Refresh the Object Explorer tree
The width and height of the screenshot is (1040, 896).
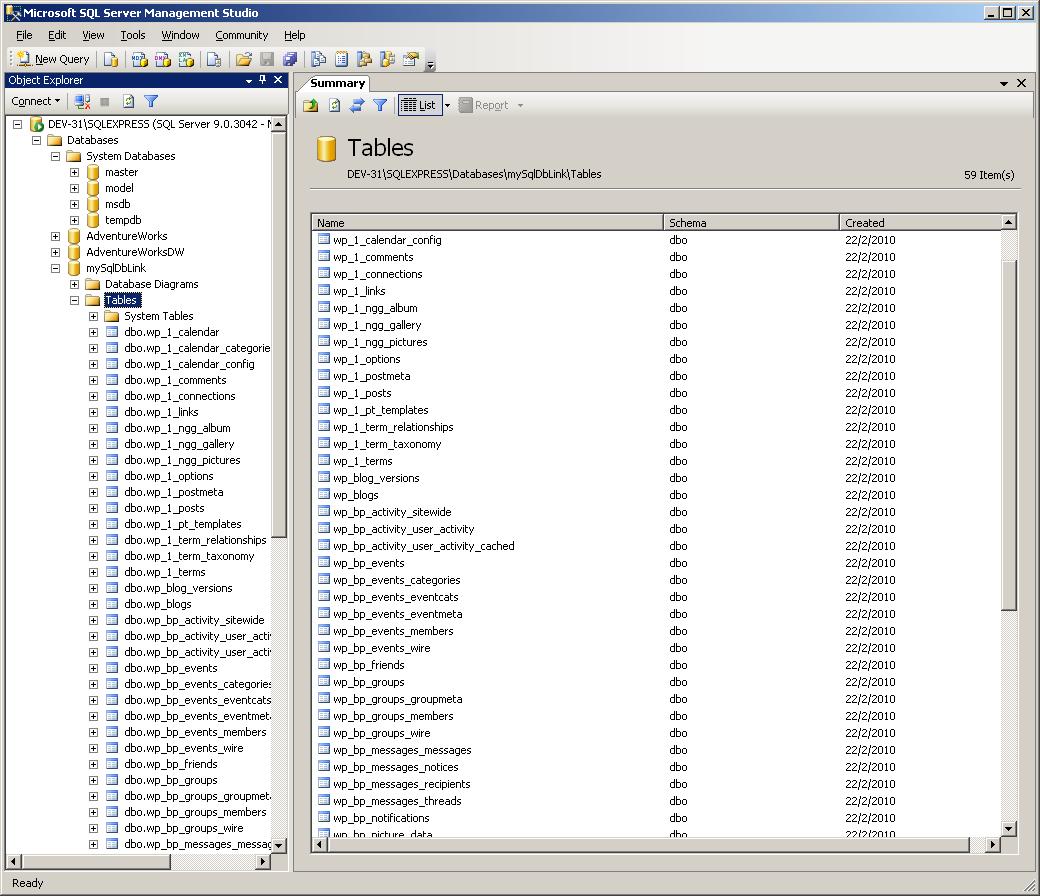click(x=129, y=101)
